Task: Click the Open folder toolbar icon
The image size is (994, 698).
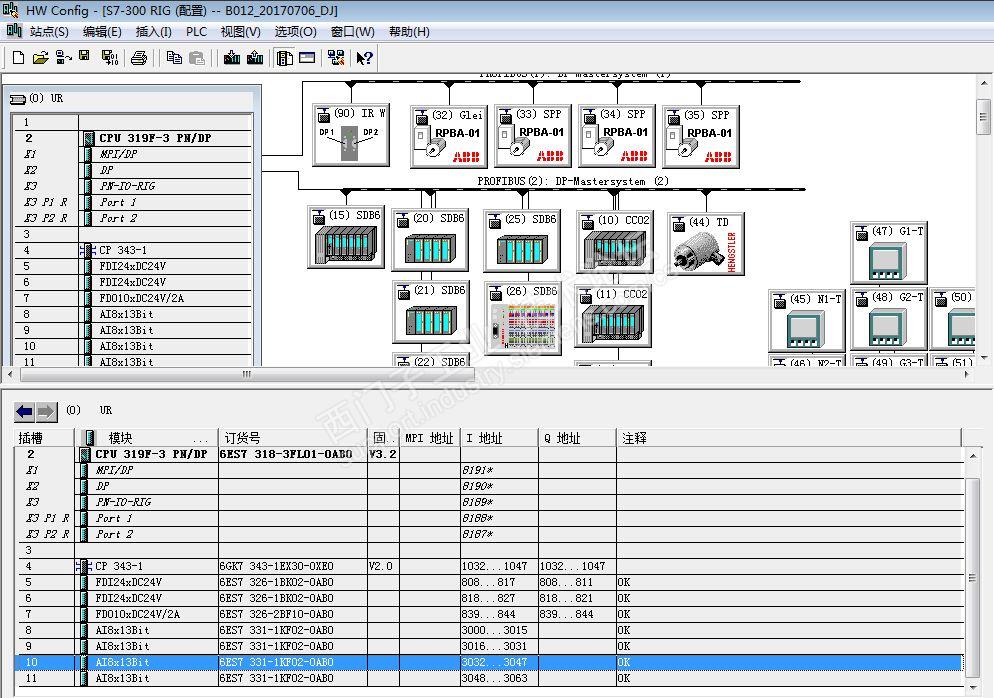Action: click(41, 58)
